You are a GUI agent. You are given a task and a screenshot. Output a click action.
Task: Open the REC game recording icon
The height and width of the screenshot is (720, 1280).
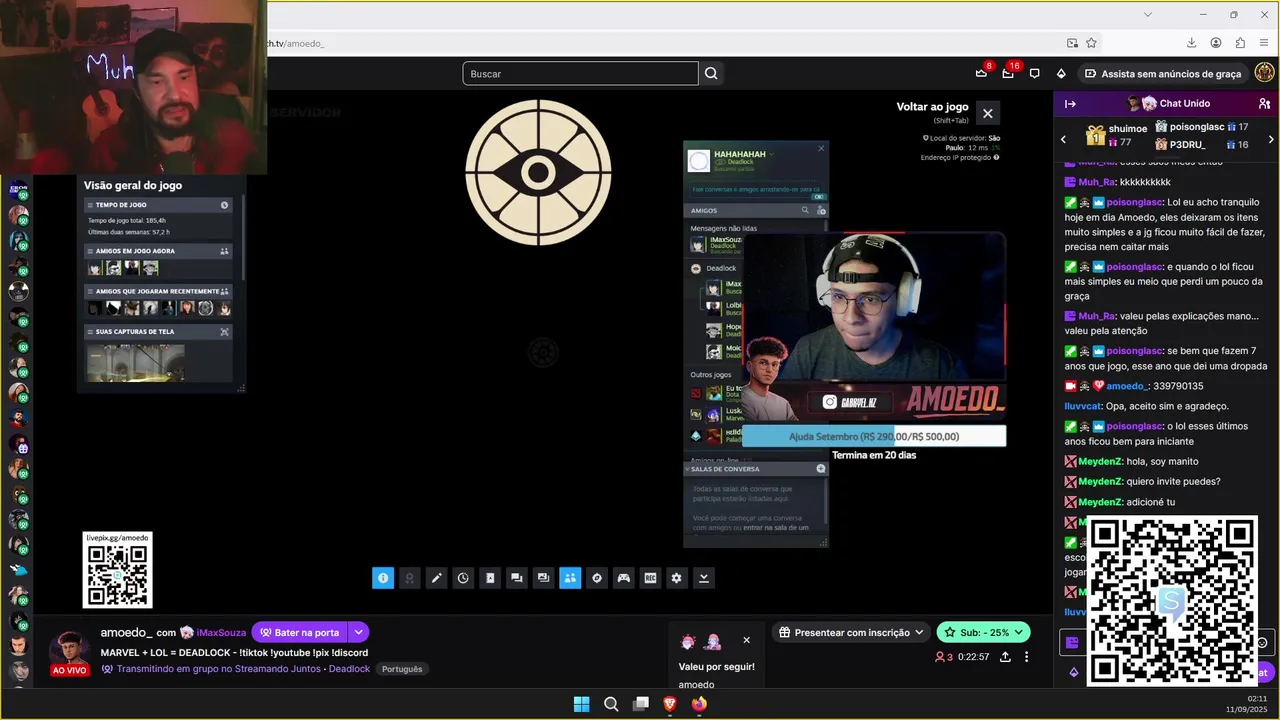click(650, 578)
